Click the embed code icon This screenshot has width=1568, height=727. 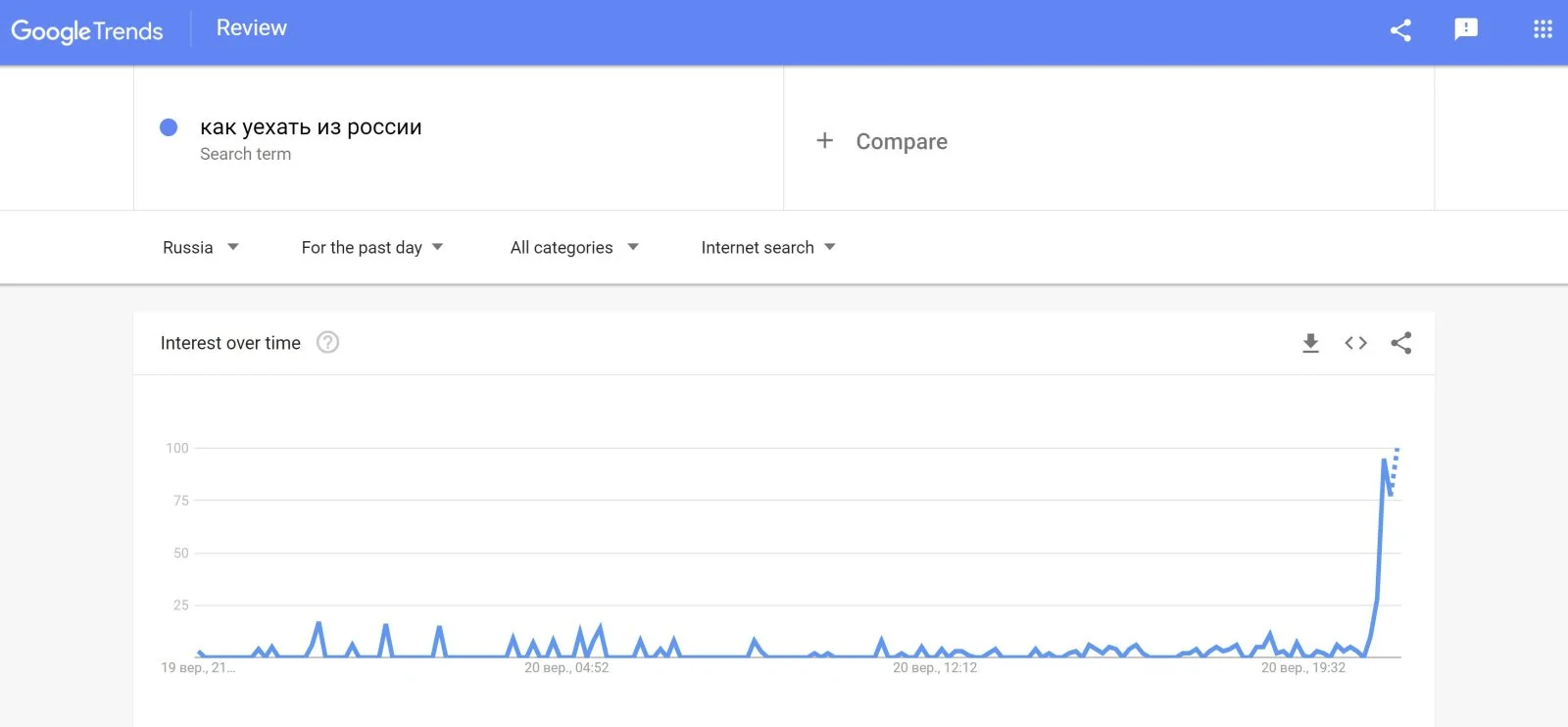[x=1355, y=343]
